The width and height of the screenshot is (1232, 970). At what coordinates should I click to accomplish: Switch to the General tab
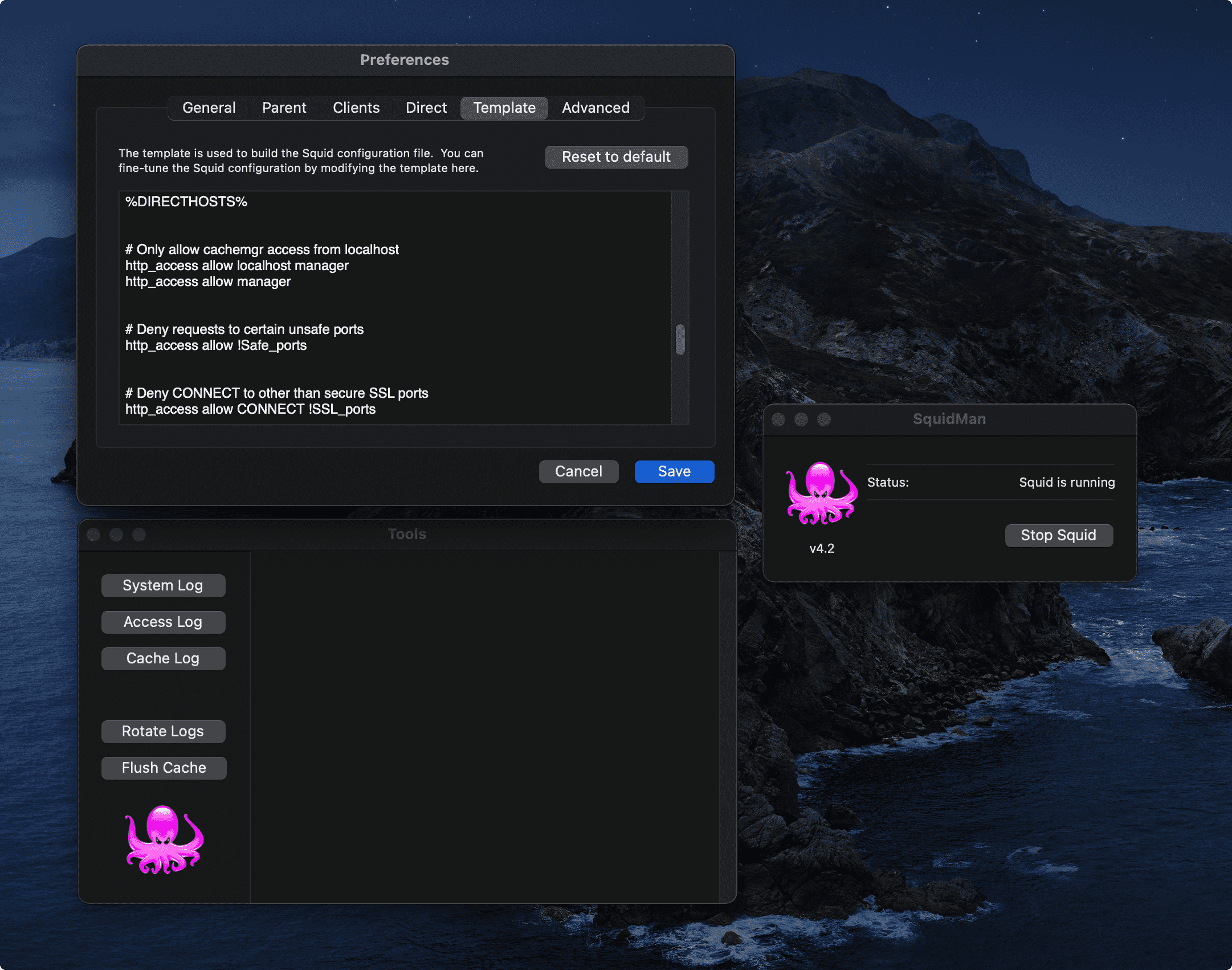point(209,108)
